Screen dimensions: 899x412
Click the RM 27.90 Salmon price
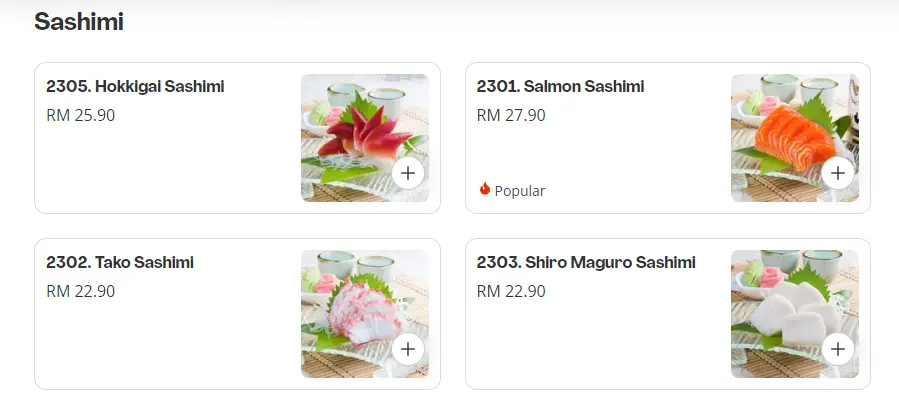coord(511,115)
